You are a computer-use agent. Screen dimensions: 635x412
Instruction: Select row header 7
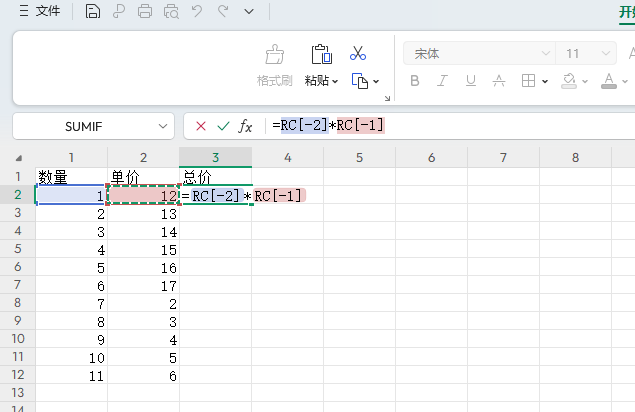pyautogui.click(x=17, y=285)
